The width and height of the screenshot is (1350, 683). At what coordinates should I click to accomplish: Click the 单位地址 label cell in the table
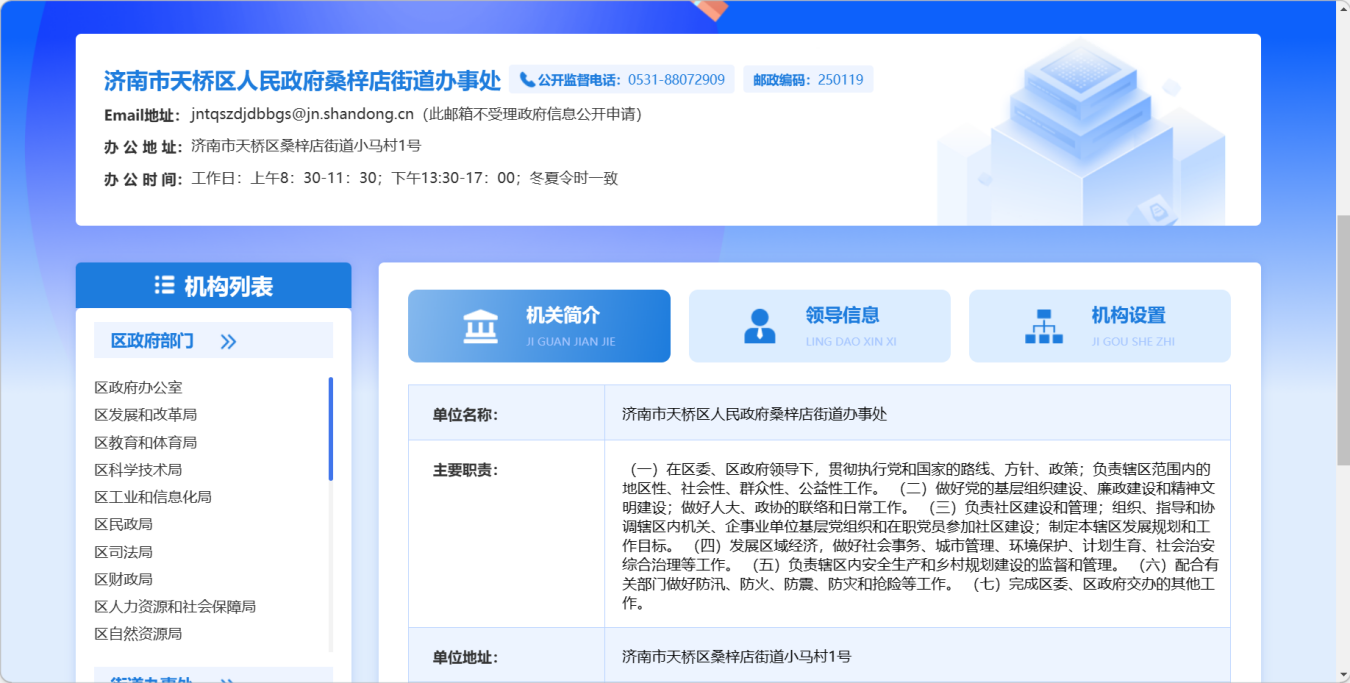coord(506,656)
